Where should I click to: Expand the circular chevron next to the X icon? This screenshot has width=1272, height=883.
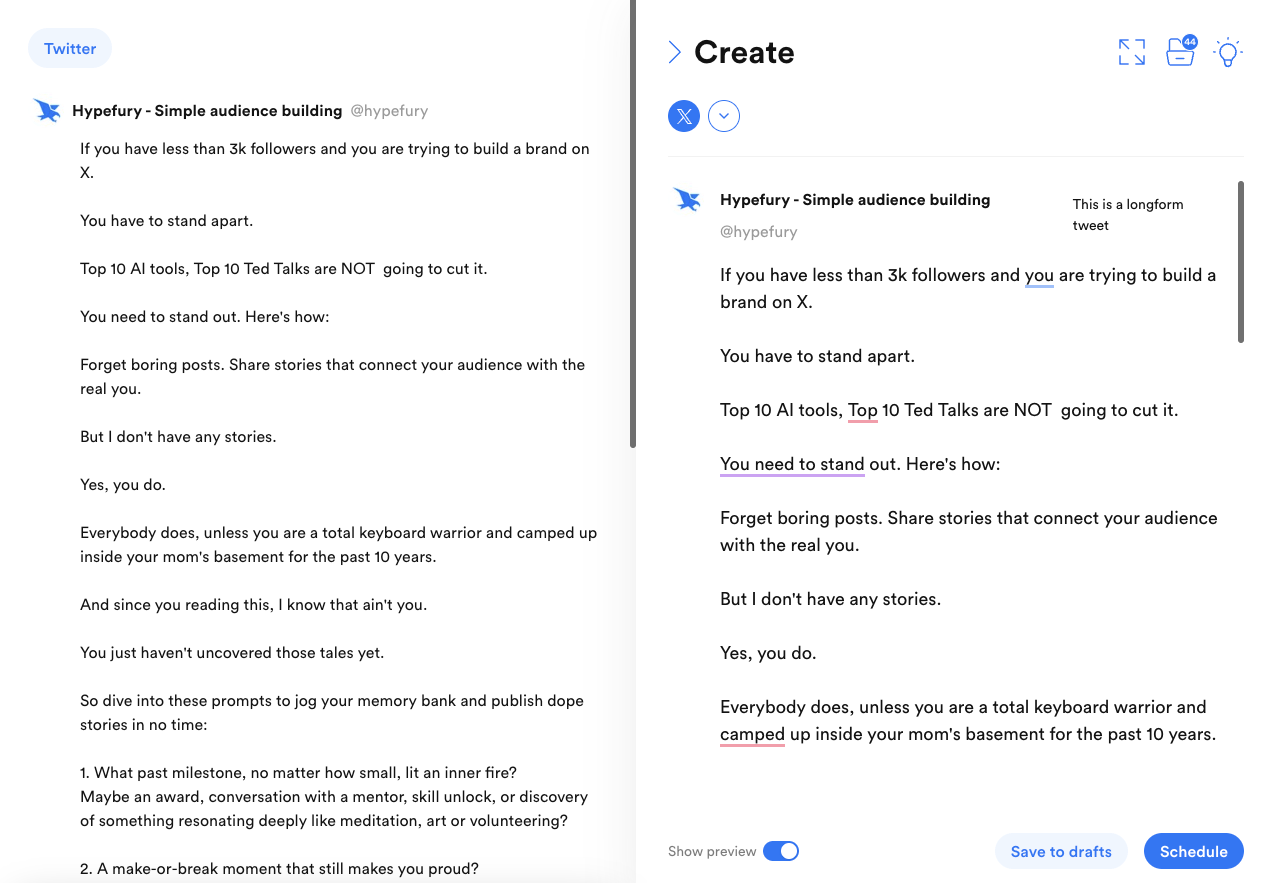pyautogui.click(x=724, y=115)
